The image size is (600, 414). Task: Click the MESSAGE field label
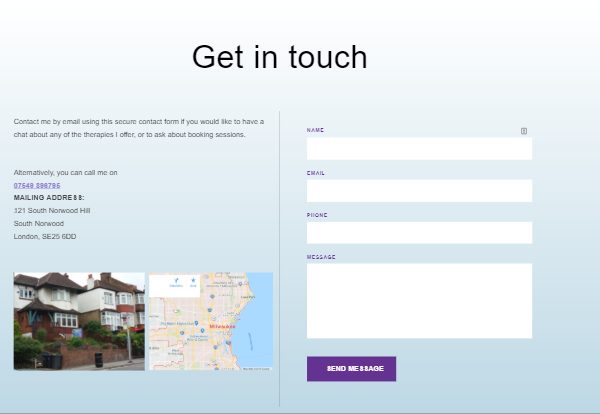point(321,257)
